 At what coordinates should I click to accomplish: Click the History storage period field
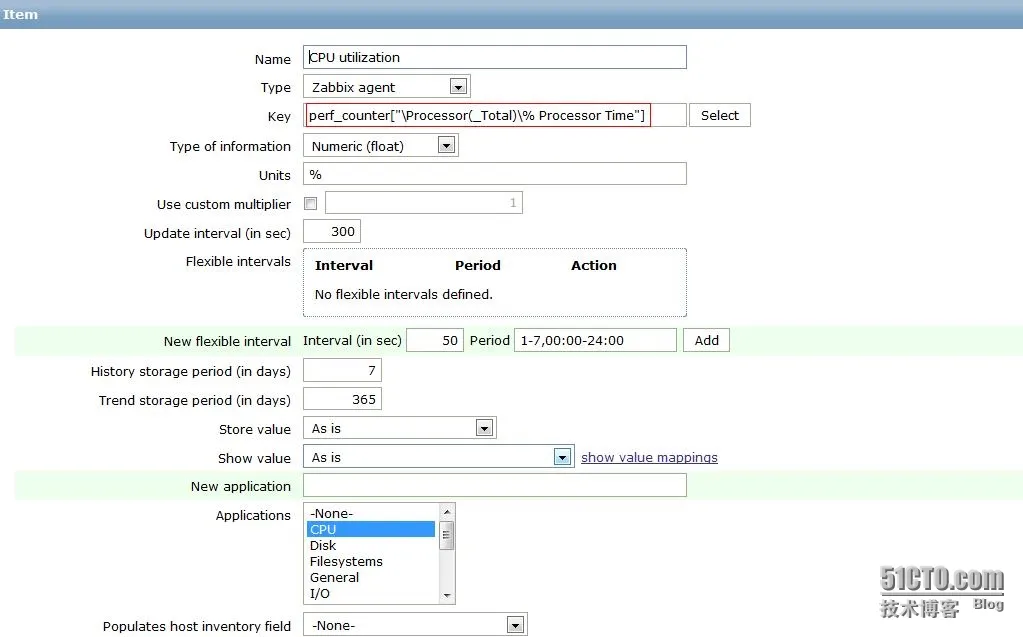(x=343, y=371)
